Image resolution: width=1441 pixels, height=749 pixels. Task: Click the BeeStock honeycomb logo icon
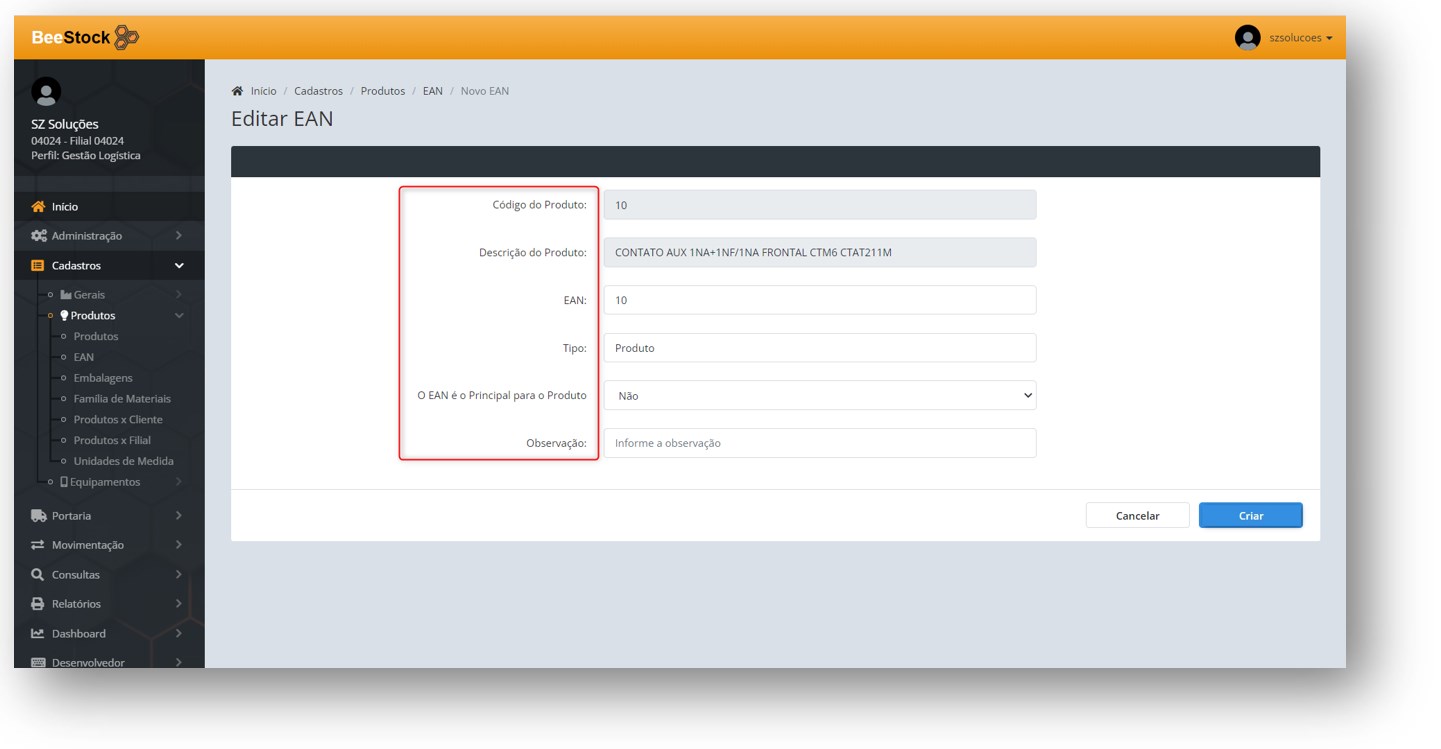[x=126, y=38]
